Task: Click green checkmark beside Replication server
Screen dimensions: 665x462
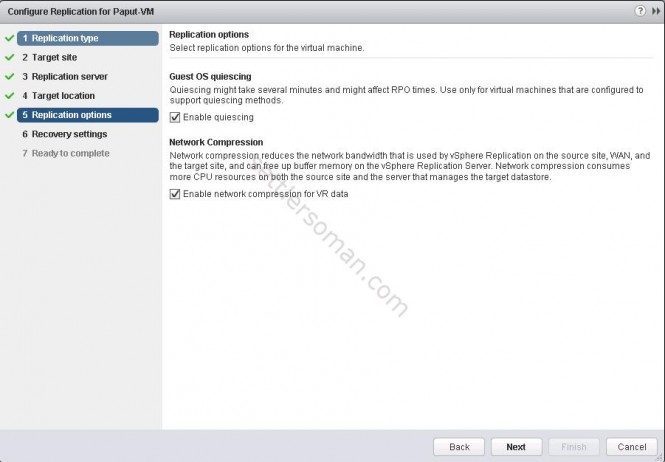Action: (9, 76)
